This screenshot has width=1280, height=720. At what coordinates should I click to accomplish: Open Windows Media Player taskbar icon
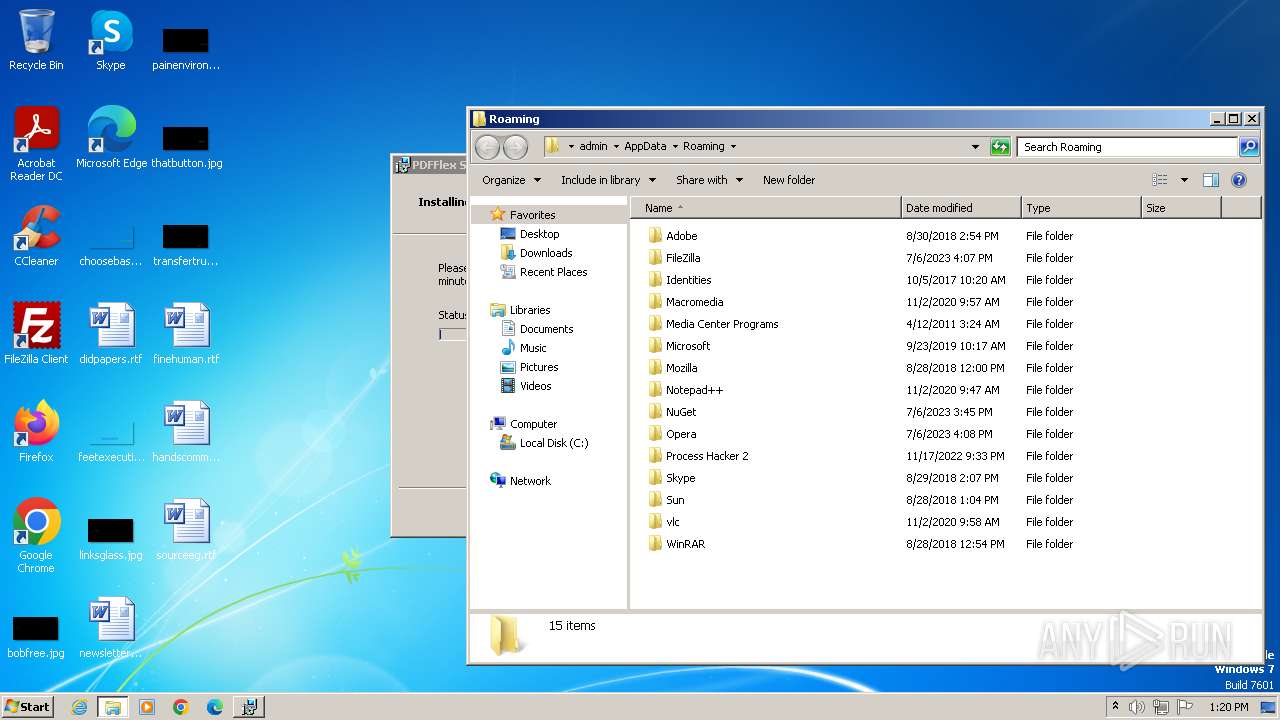coord(147,707)
